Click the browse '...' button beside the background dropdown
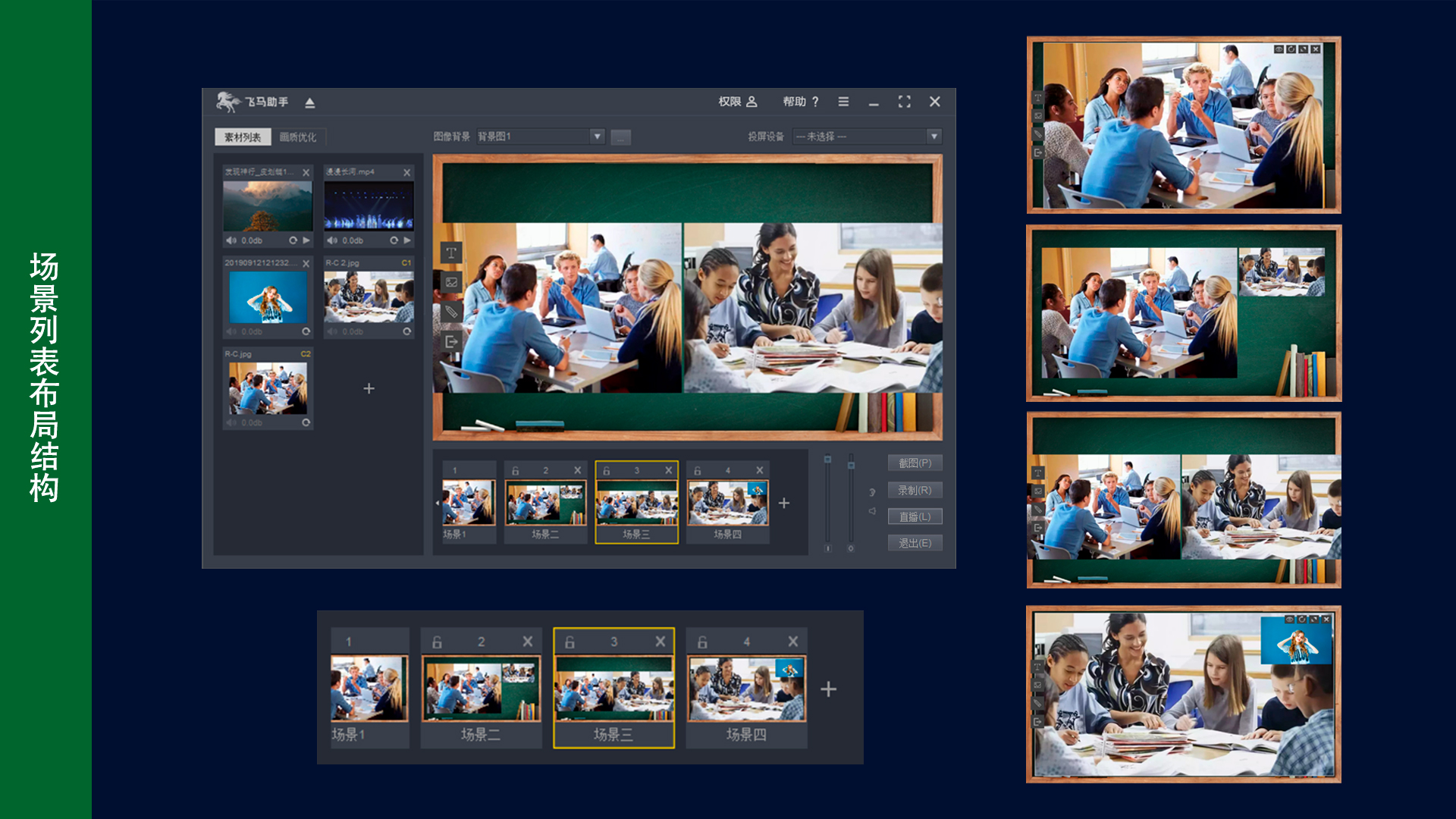The width and height of the screenshot is (1456, 819). [x=620, y=138]
